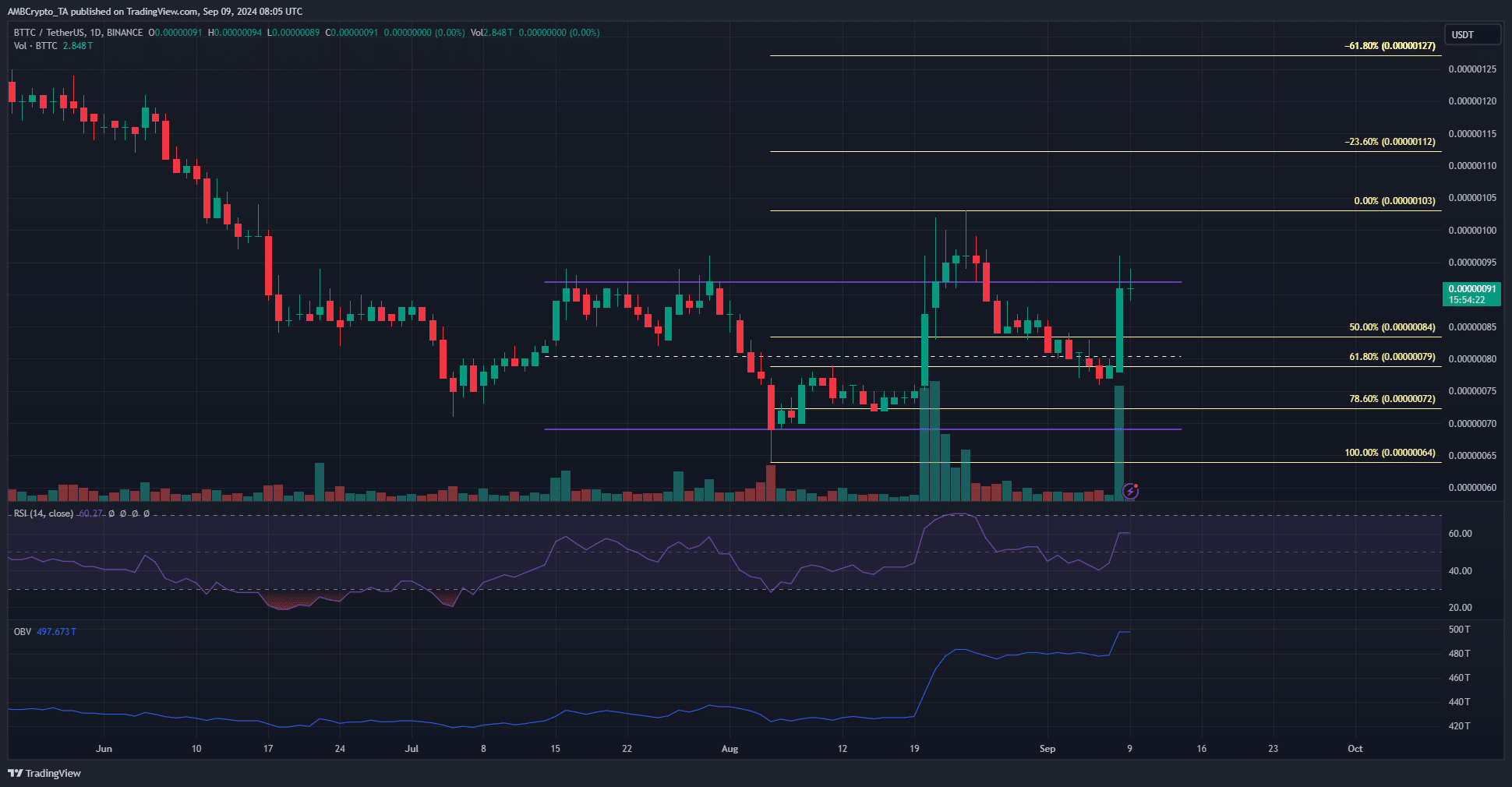
Task: Click the 61.80% (0.00000079) Fibonacci label
Action: (x=1392, y=357)
